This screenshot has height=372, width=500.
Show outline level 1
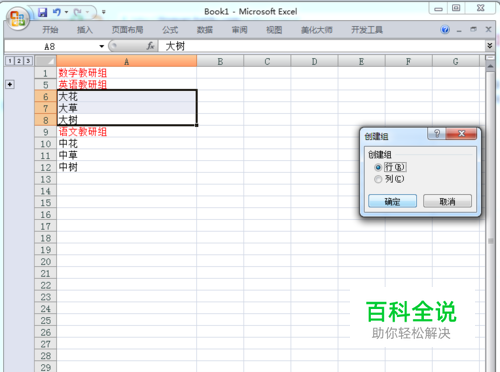coord(10,61)
